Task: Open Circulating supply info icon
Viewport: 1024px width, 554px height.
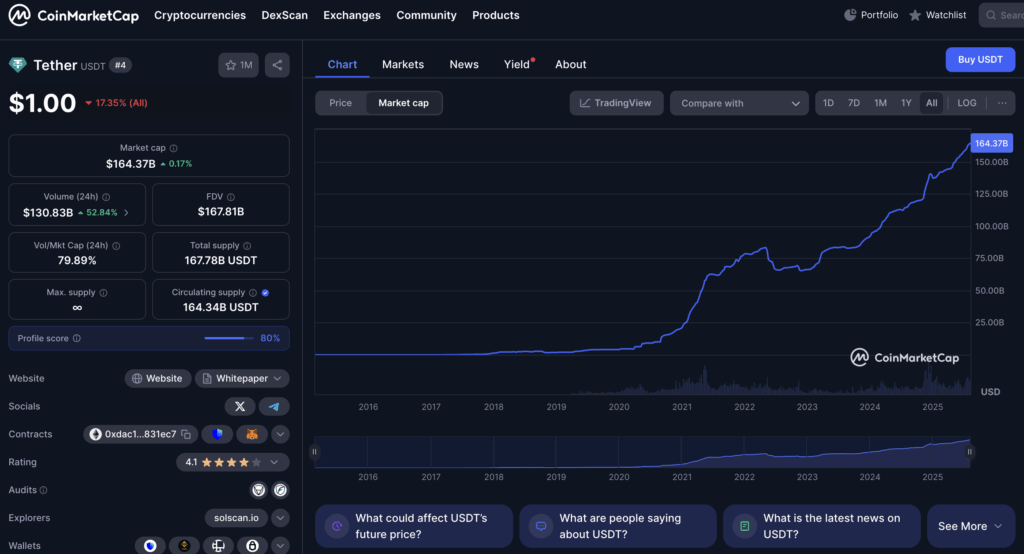Action: [x=253, y=293]
